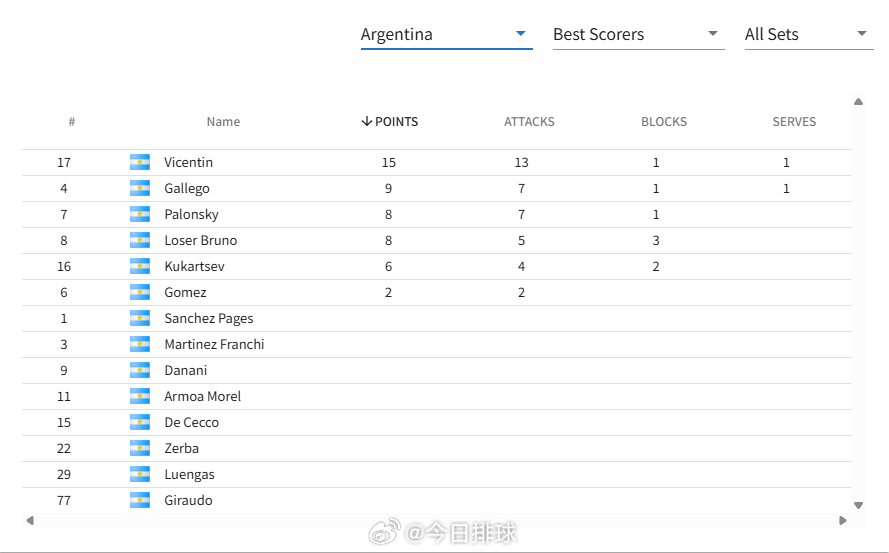Click the horizontal scrollbar track
The width and height of the screenshot is (889, 553).
click(436, 520)
